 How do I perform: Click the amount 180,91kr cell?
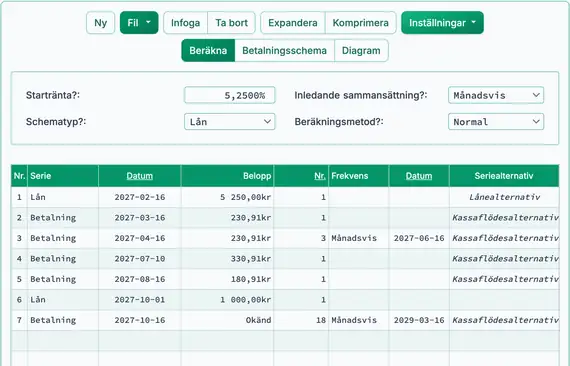click(228, 279)
